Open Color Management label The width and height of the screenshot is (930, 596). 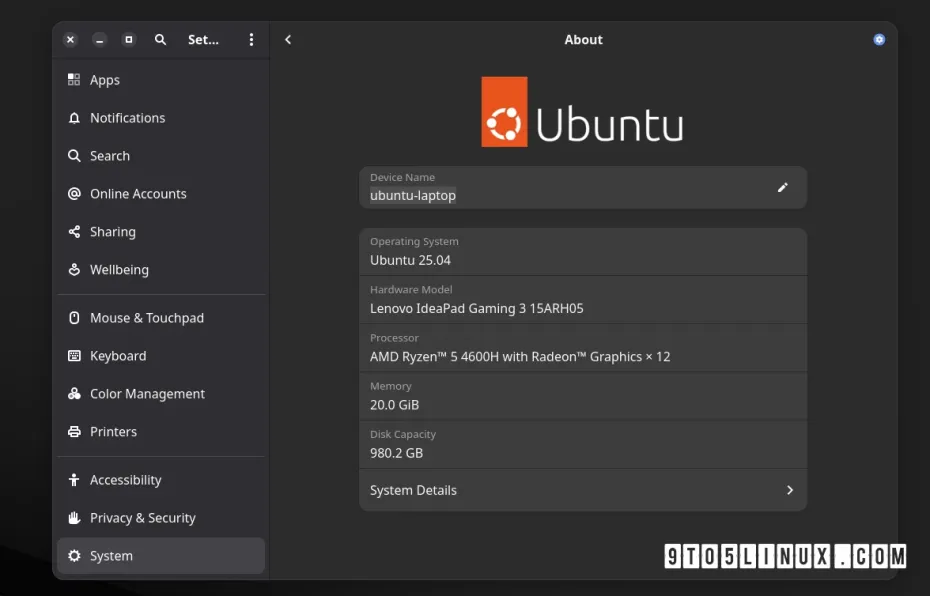click(147, 394)
